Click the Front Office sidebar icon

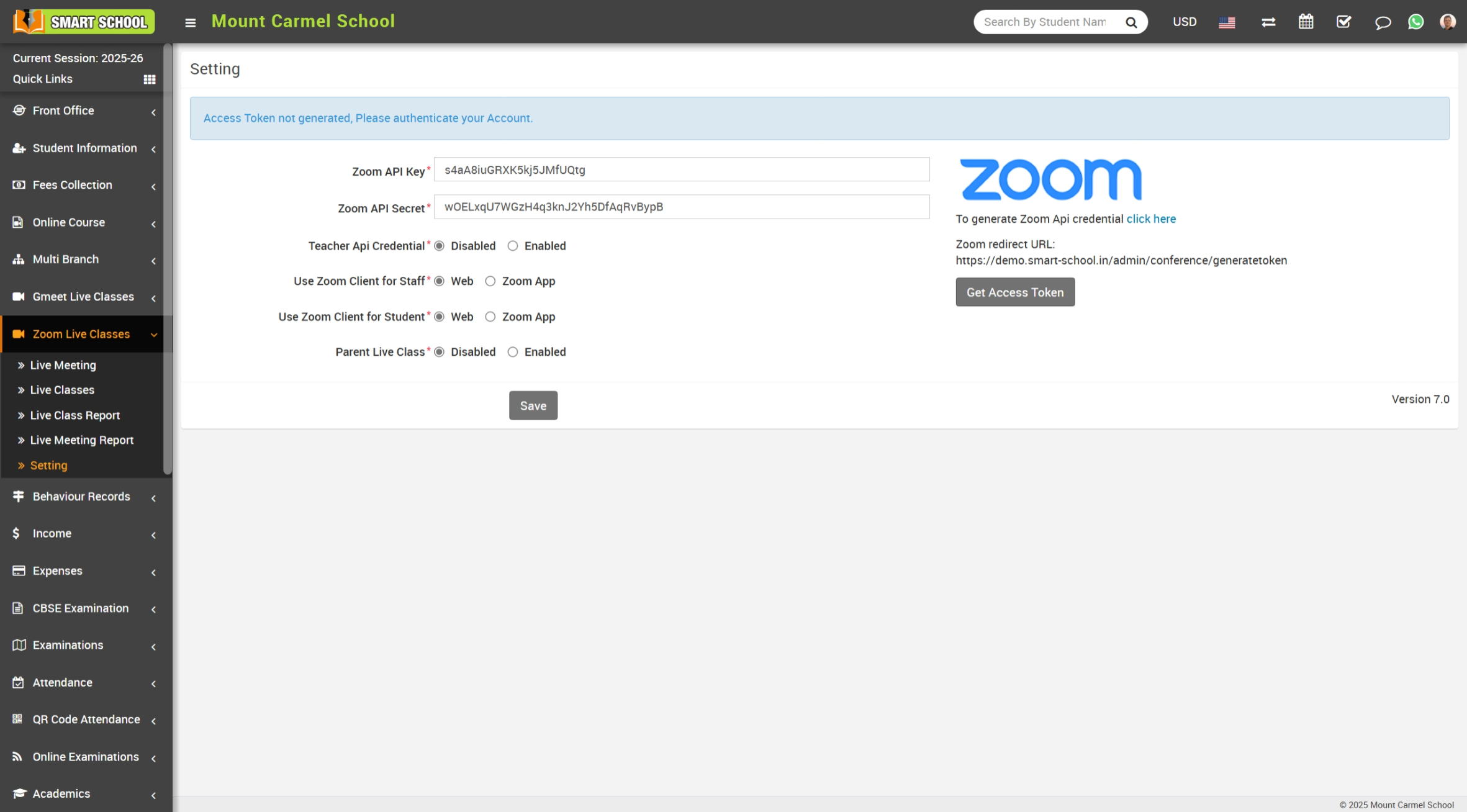point(19,110)
